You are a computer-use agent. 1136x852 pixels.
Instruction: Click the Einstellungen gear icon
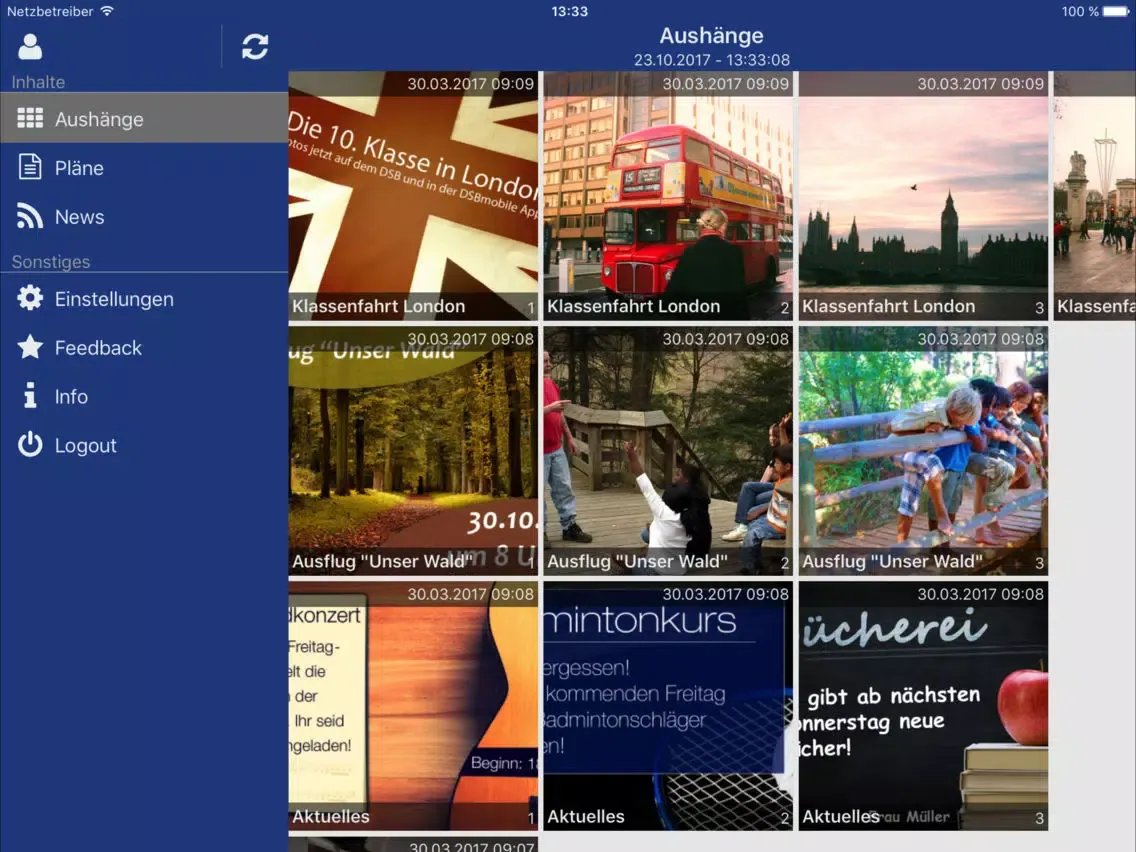(x=30, y=298)
